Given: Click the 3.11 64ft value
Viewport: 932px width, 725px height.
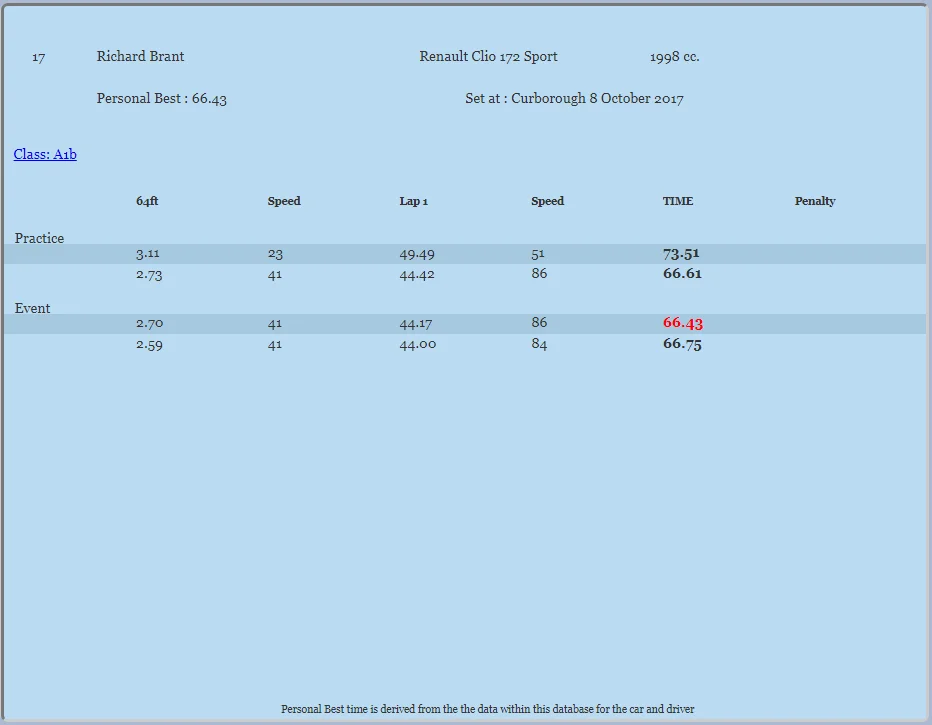Looking at the screenshot, I should point(147,254).
